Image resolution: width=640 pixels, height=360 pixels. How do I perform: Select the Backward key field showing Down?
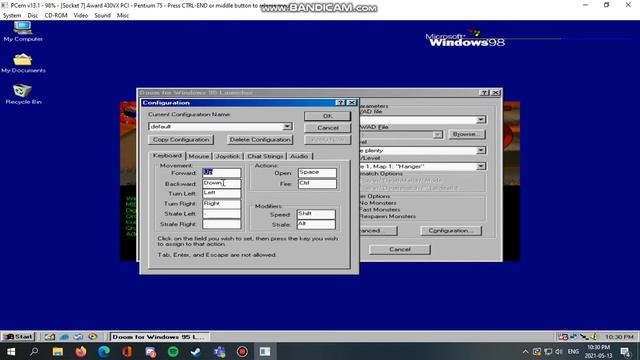(x=222, y=183)
